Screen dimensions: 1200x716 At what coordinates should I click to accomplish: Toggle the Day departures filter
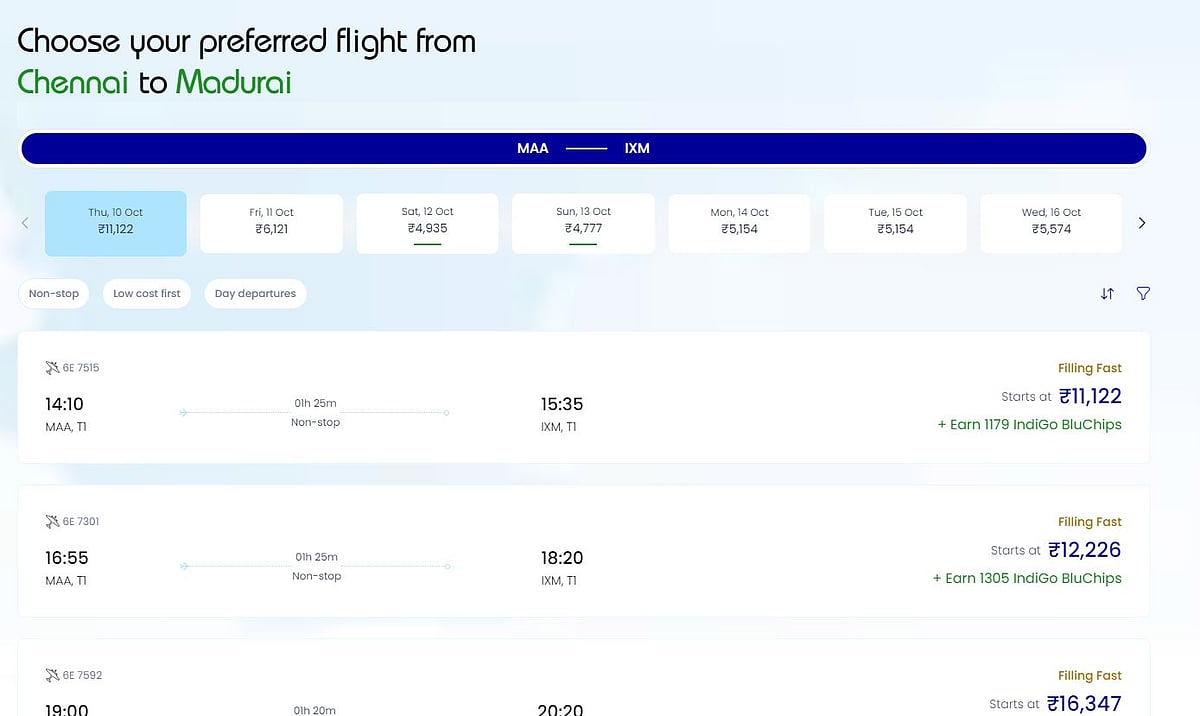tap(255, 294)
